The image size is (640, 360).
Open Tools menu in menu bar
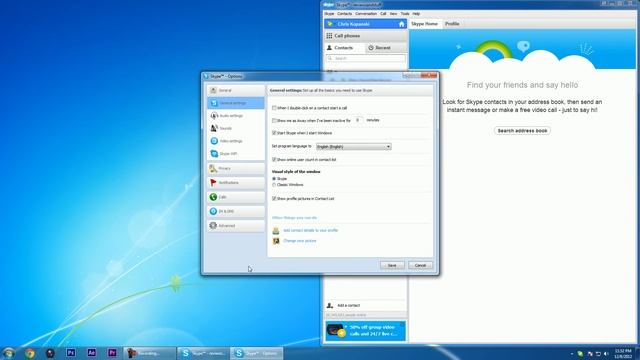pyautogui.click(x=405, y=14)
